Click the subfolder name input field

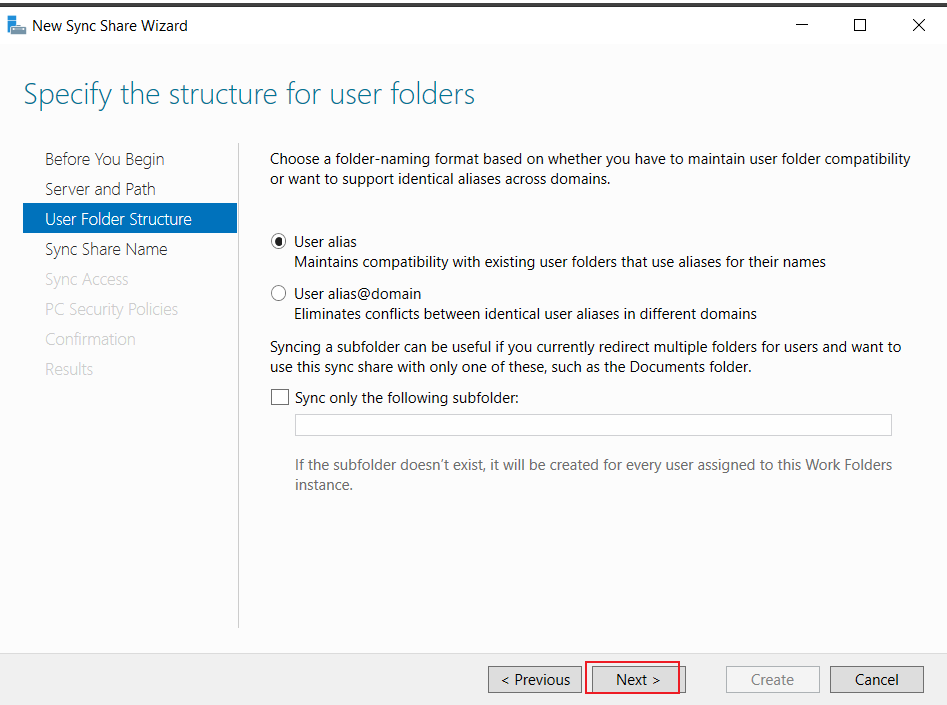point(593,425)
